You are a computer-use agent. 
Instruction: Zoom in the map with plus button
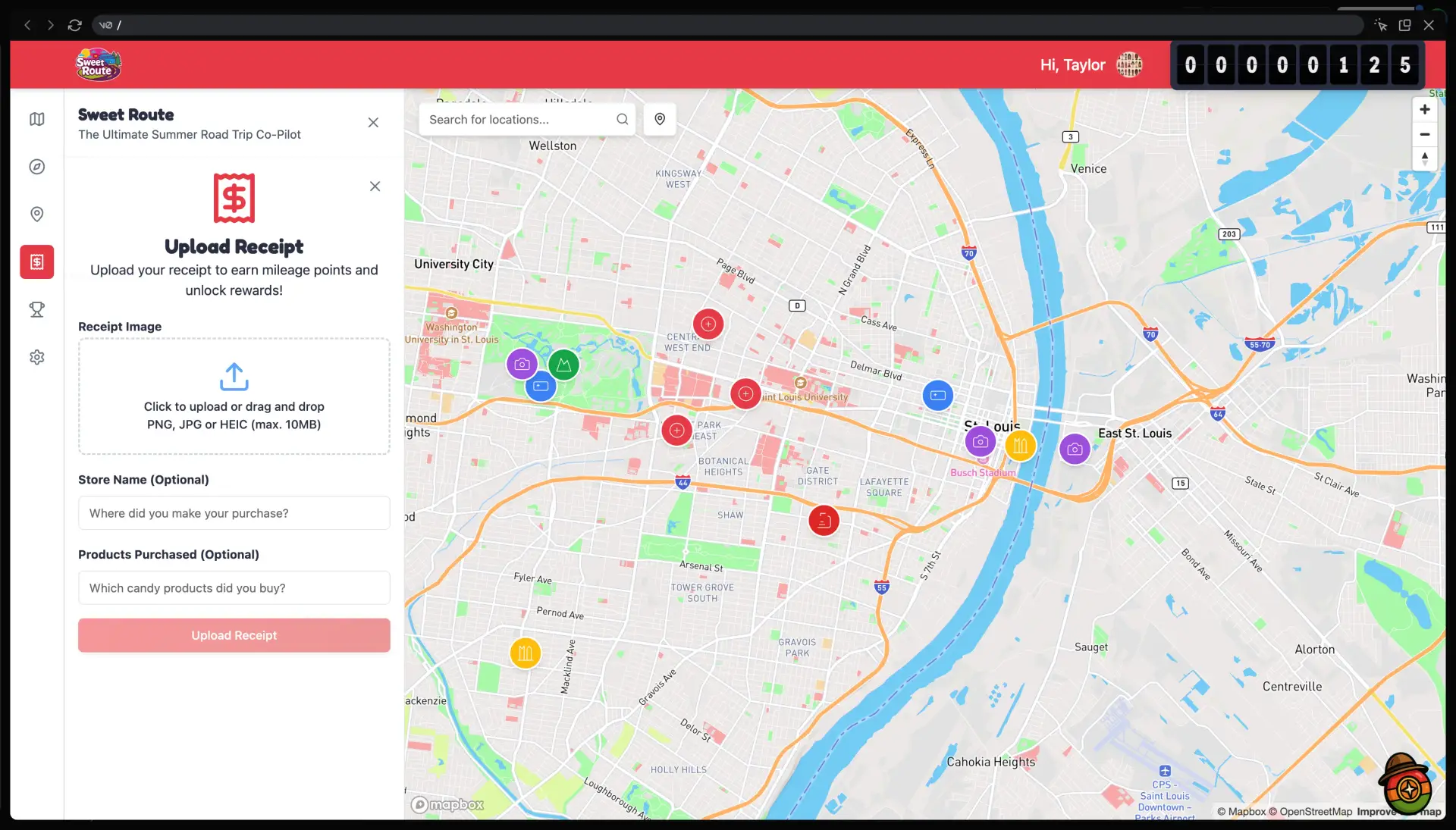click(x=1425, y=109)
